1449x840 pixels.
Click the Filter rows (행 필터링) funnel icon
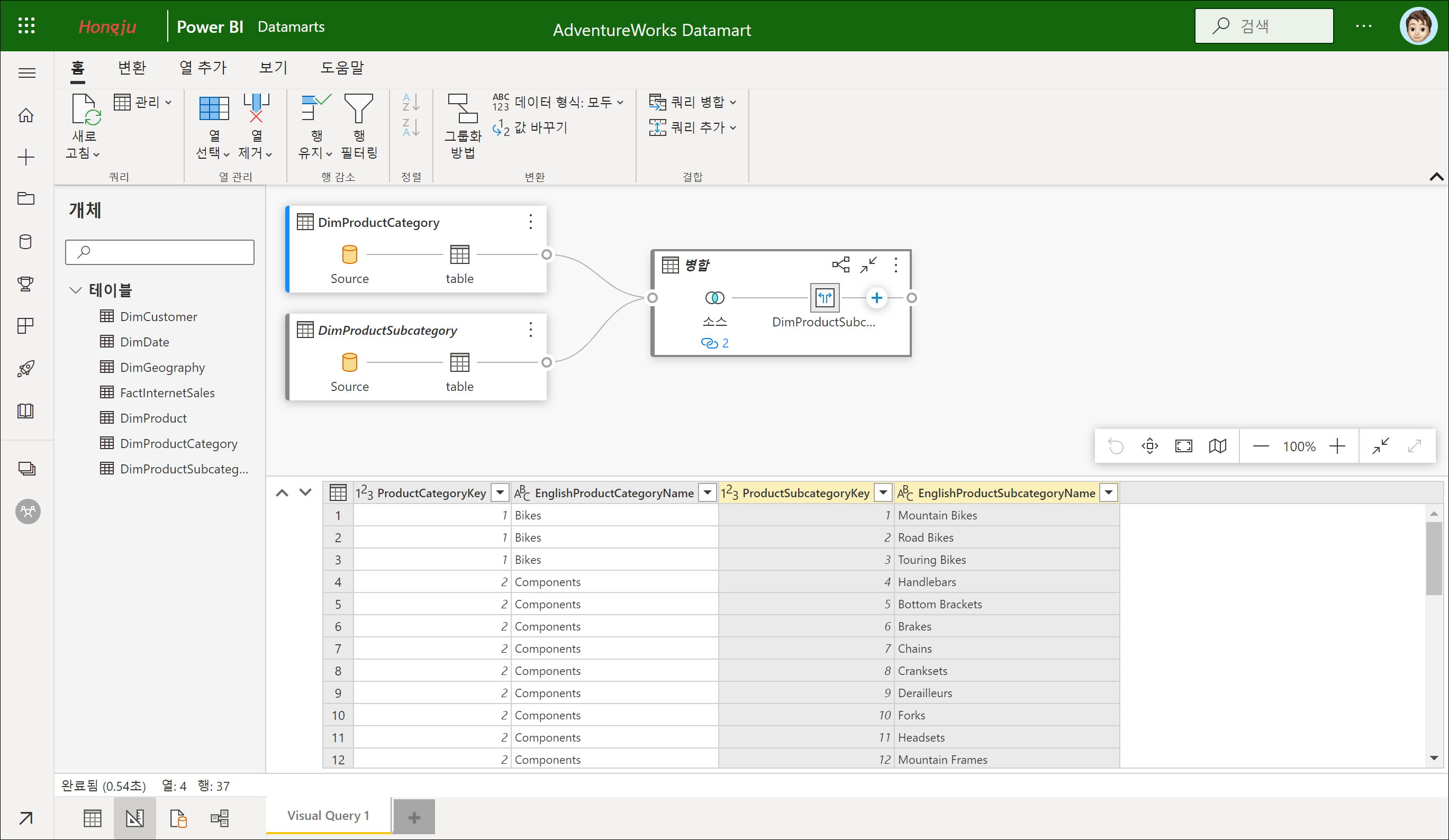pos(358,109)
